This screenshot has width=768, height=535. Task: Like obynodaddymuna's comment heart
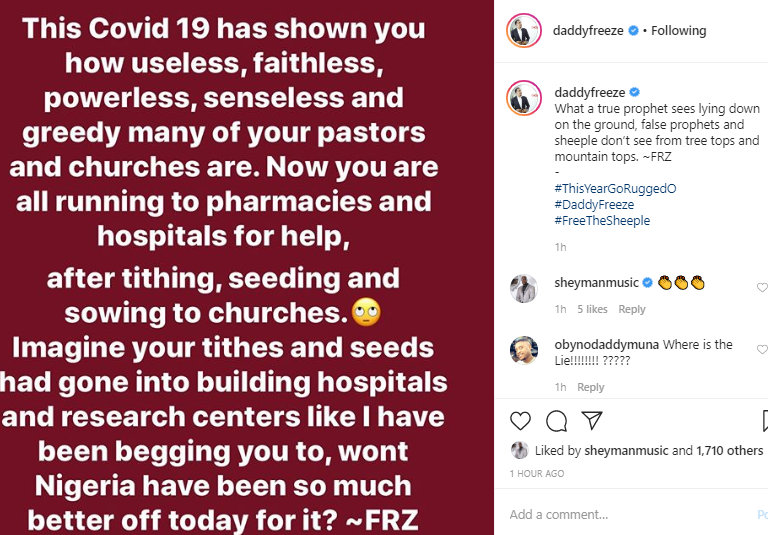[x=762, y=349]
